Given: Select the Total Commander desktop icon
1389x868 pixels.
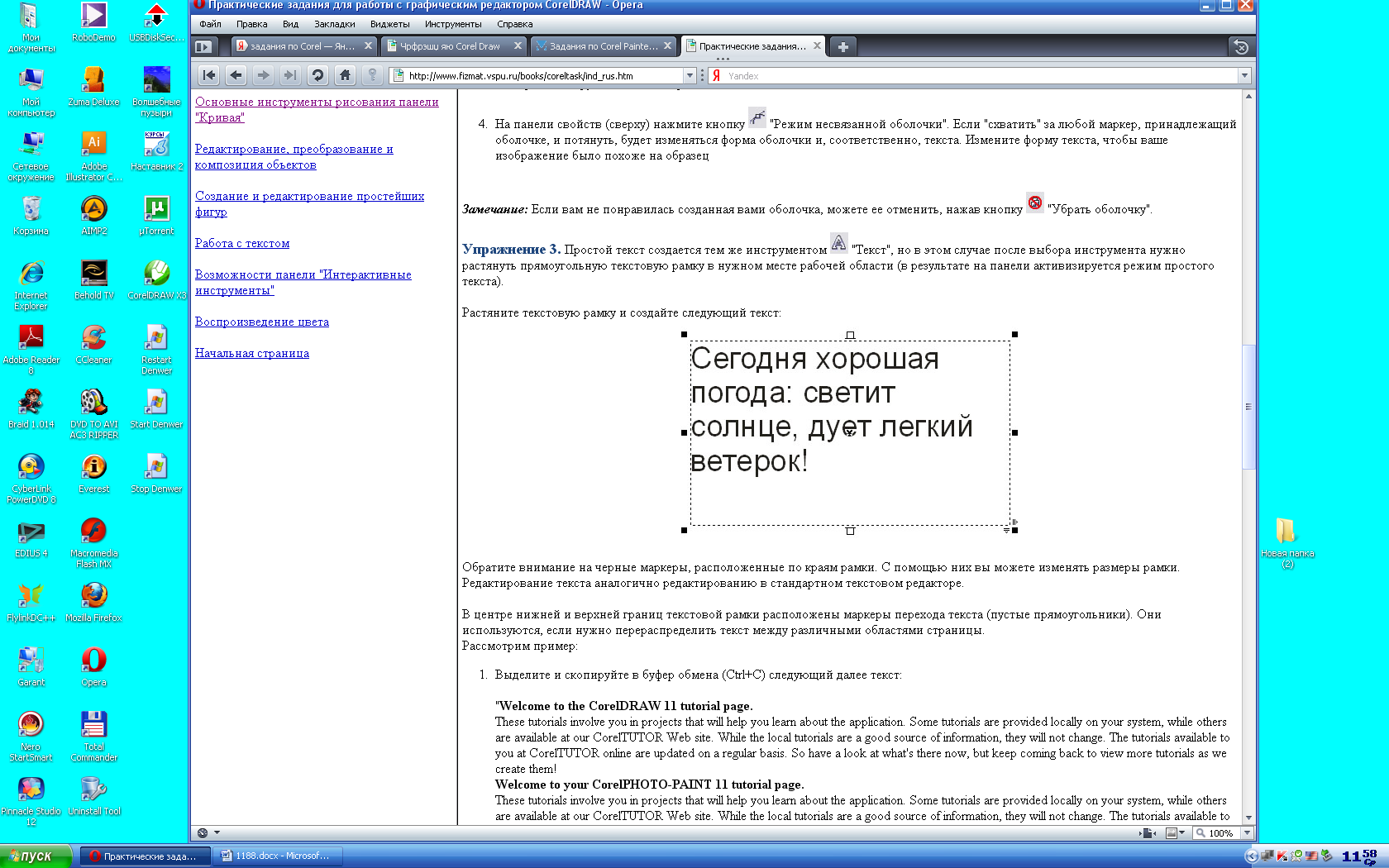Looking at the screenshot, I should [93, 736].
